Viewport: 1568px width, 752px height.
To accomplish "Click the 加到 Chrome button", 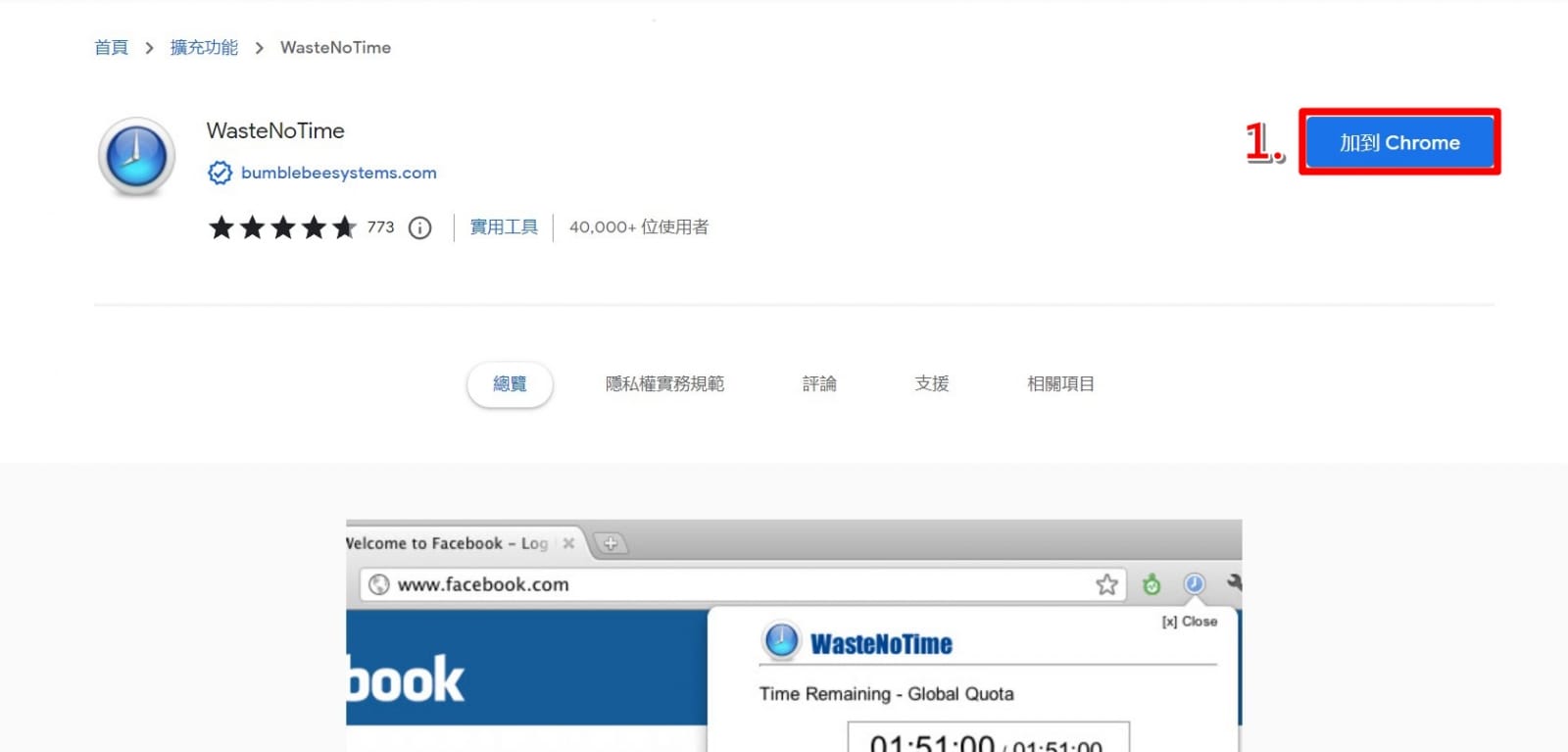I will [x=1399, y=142].
